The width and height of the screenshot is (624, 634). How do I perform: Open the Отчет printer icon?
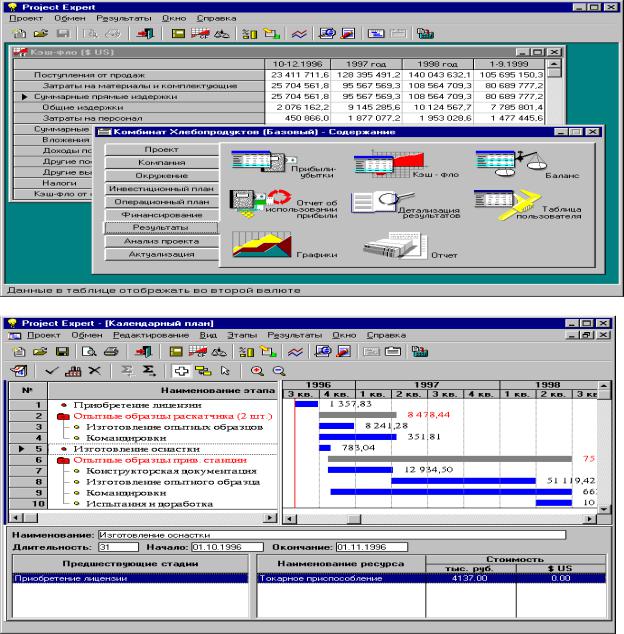pos(395,245)
